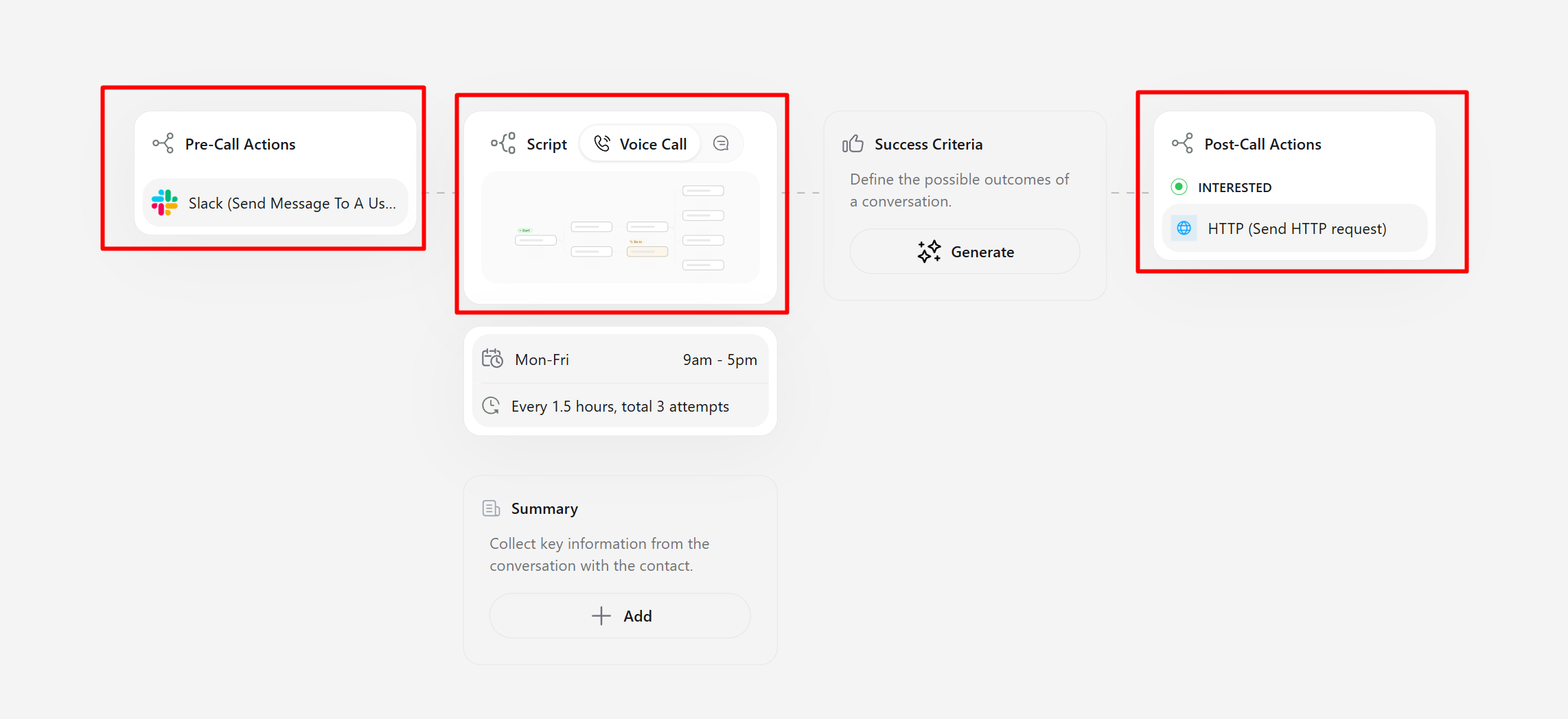Viewport: 1568px width, 719px height.
Task: Click the share icon beside Post-Call Actions
Action: pyautogui.click(x=1181, y=143)
